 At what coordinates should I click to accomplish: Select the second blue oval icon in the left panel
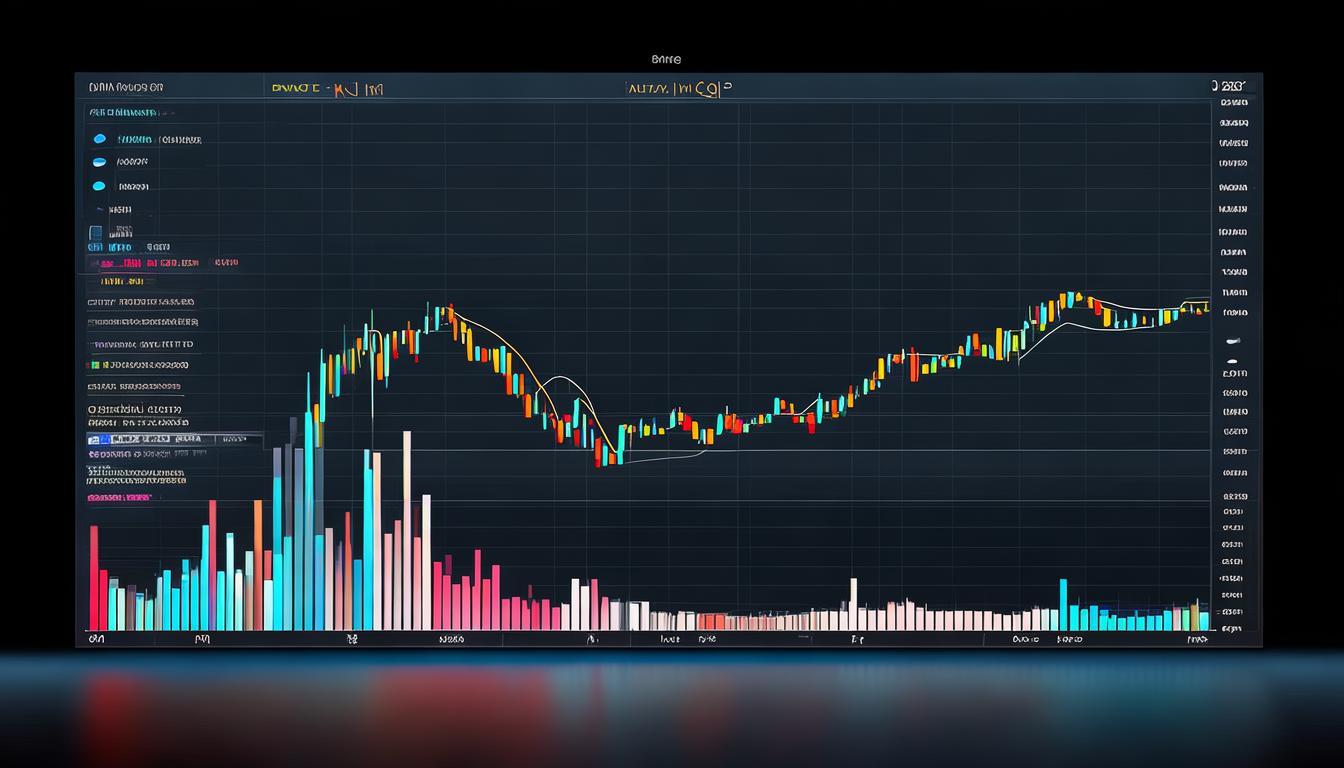point(99,162)
